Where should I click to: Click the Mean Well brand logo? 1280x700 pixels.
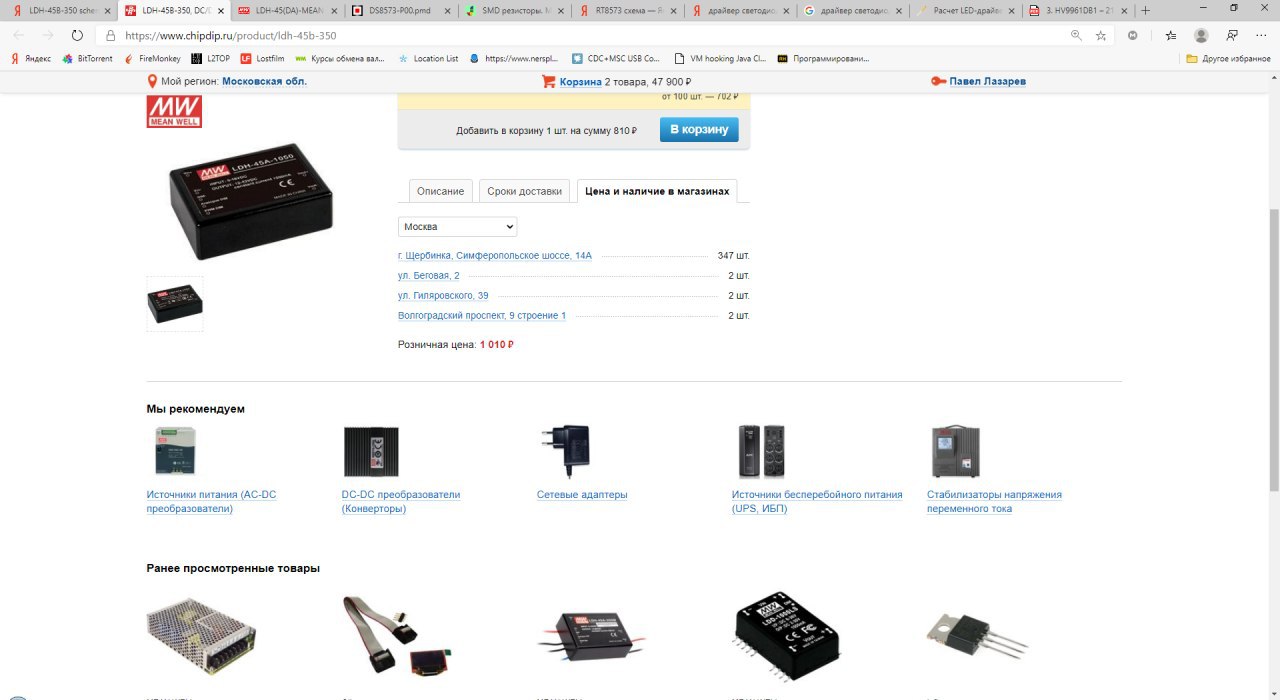(x=174, y=111)
